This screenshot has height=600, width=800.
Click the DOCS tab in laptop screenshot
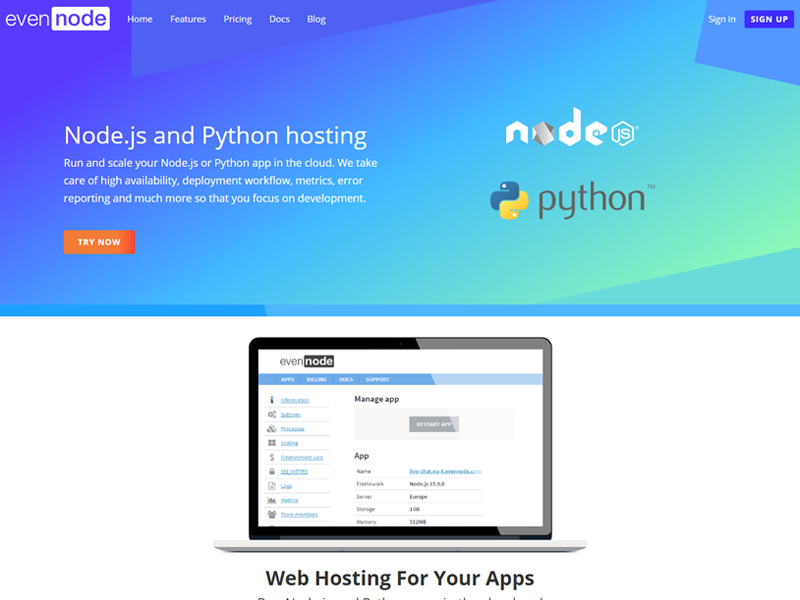tap(346, 379)
